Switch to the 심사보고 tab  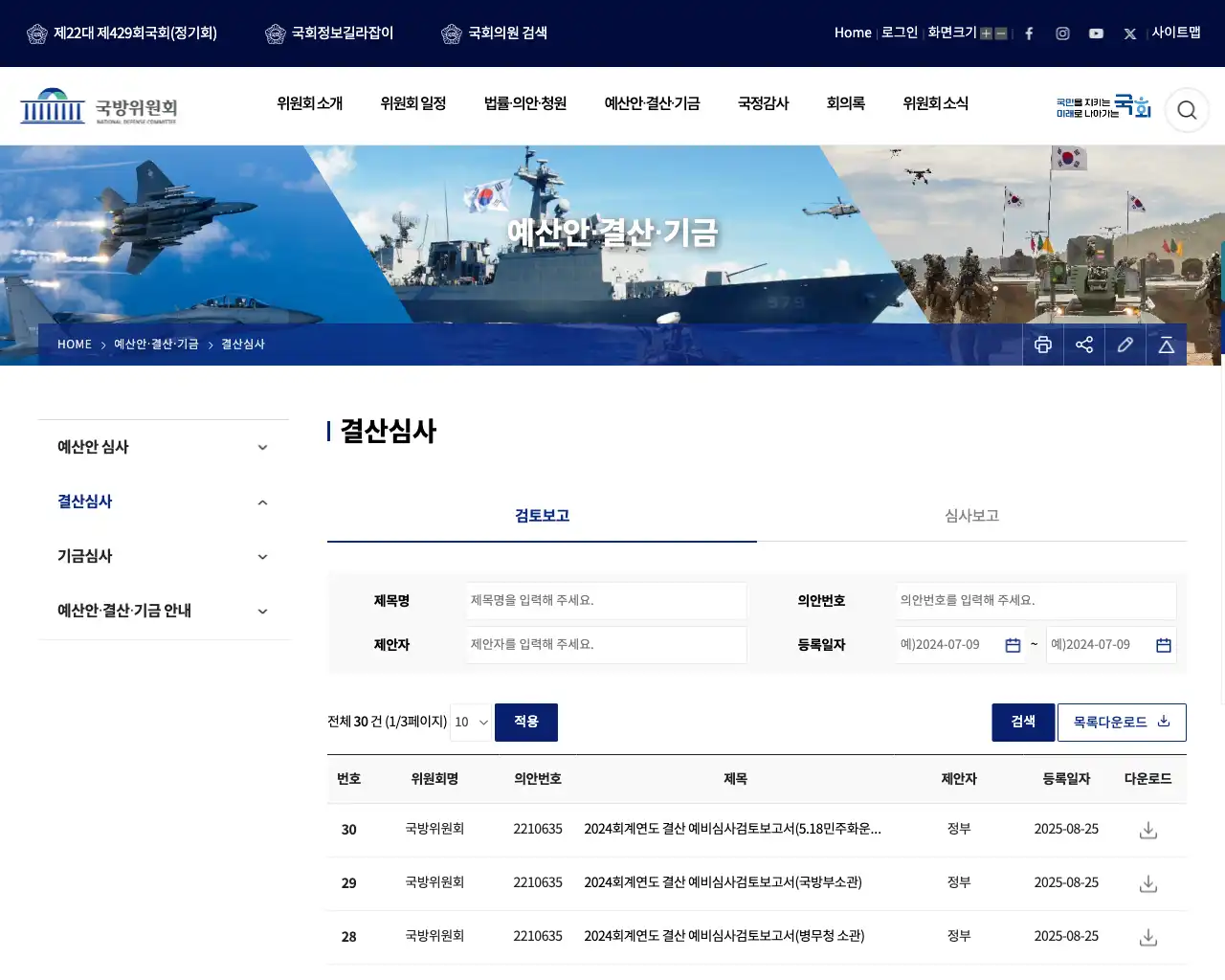971,516
